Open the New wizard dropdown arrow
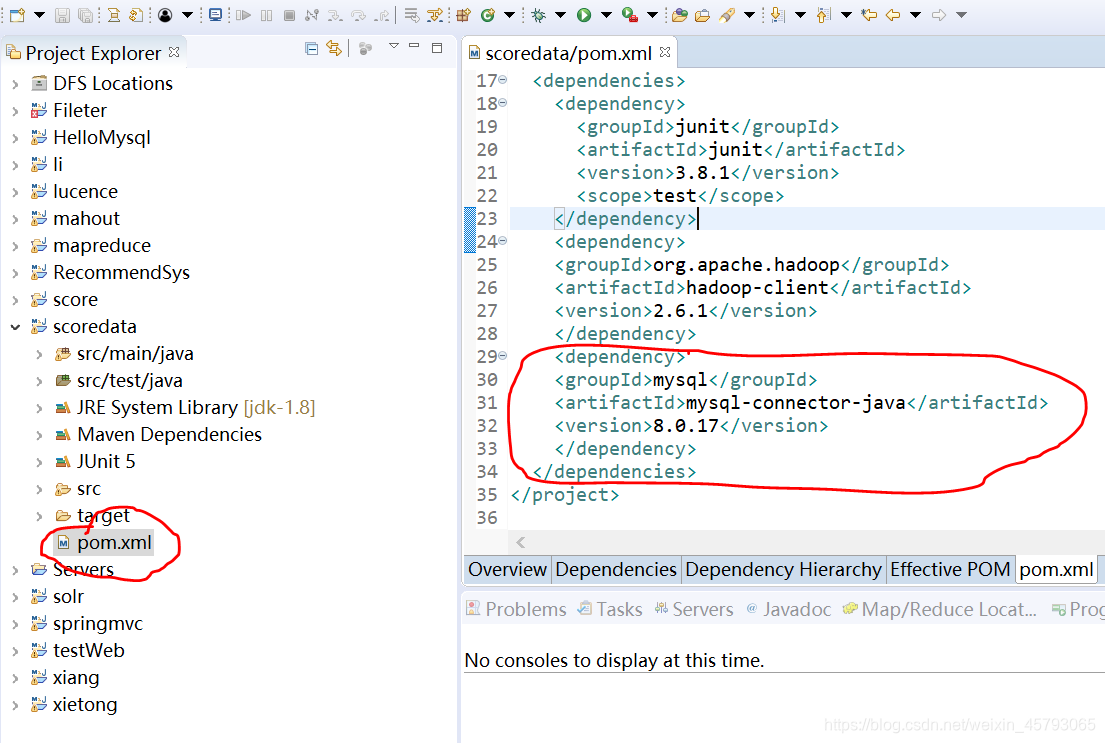This screenshot has height=743, width=1105. tap(39, 15)
